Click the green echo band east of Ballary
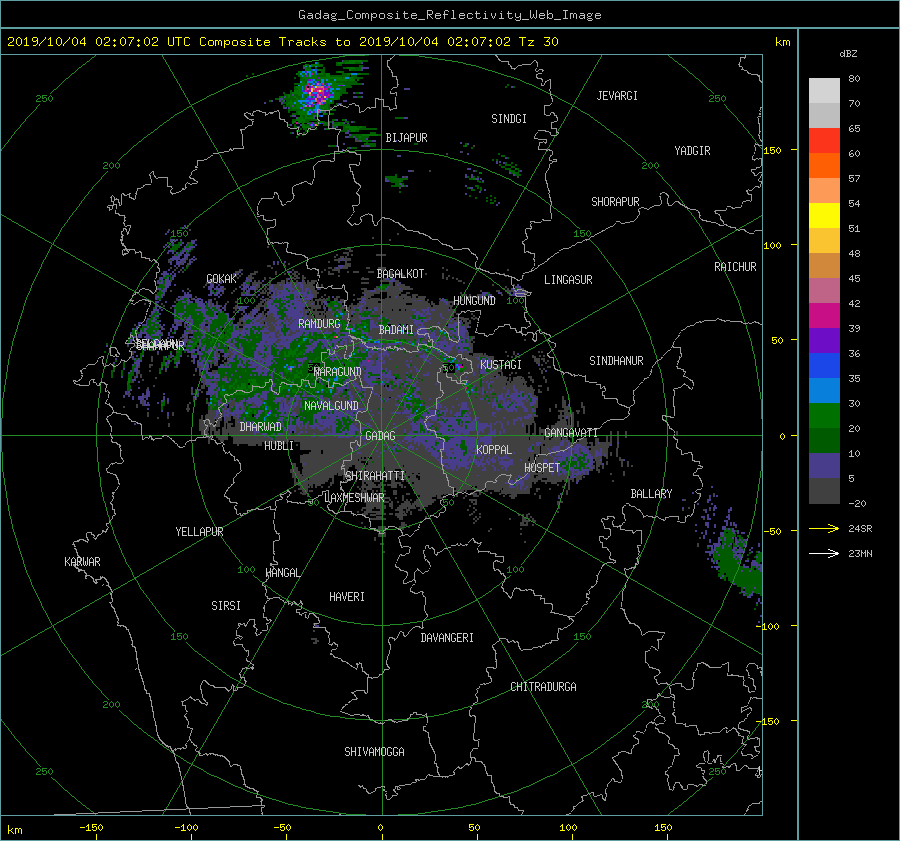The width and height of the screenshot is (900, 841). tap(737, 563)
